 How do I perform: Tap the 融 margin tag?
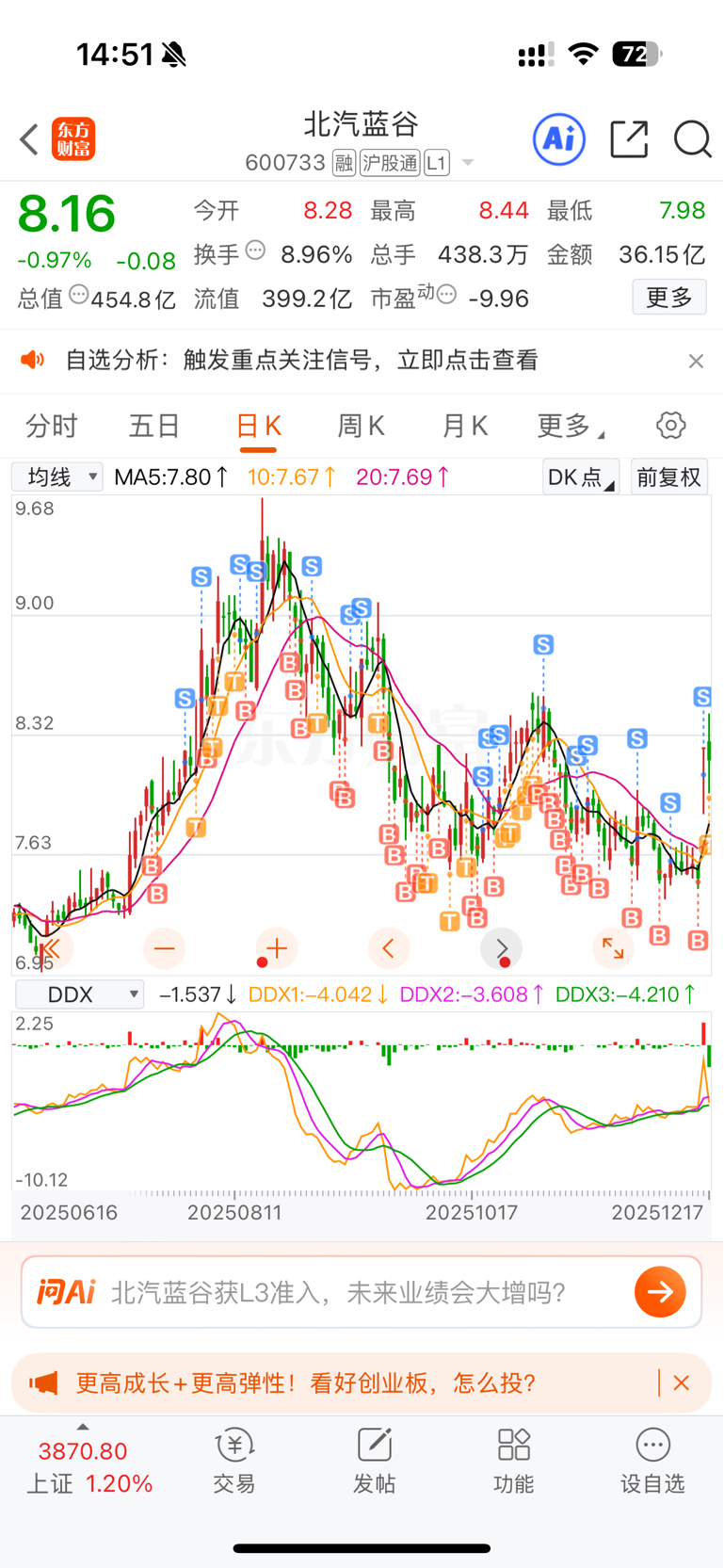point(344,163)
